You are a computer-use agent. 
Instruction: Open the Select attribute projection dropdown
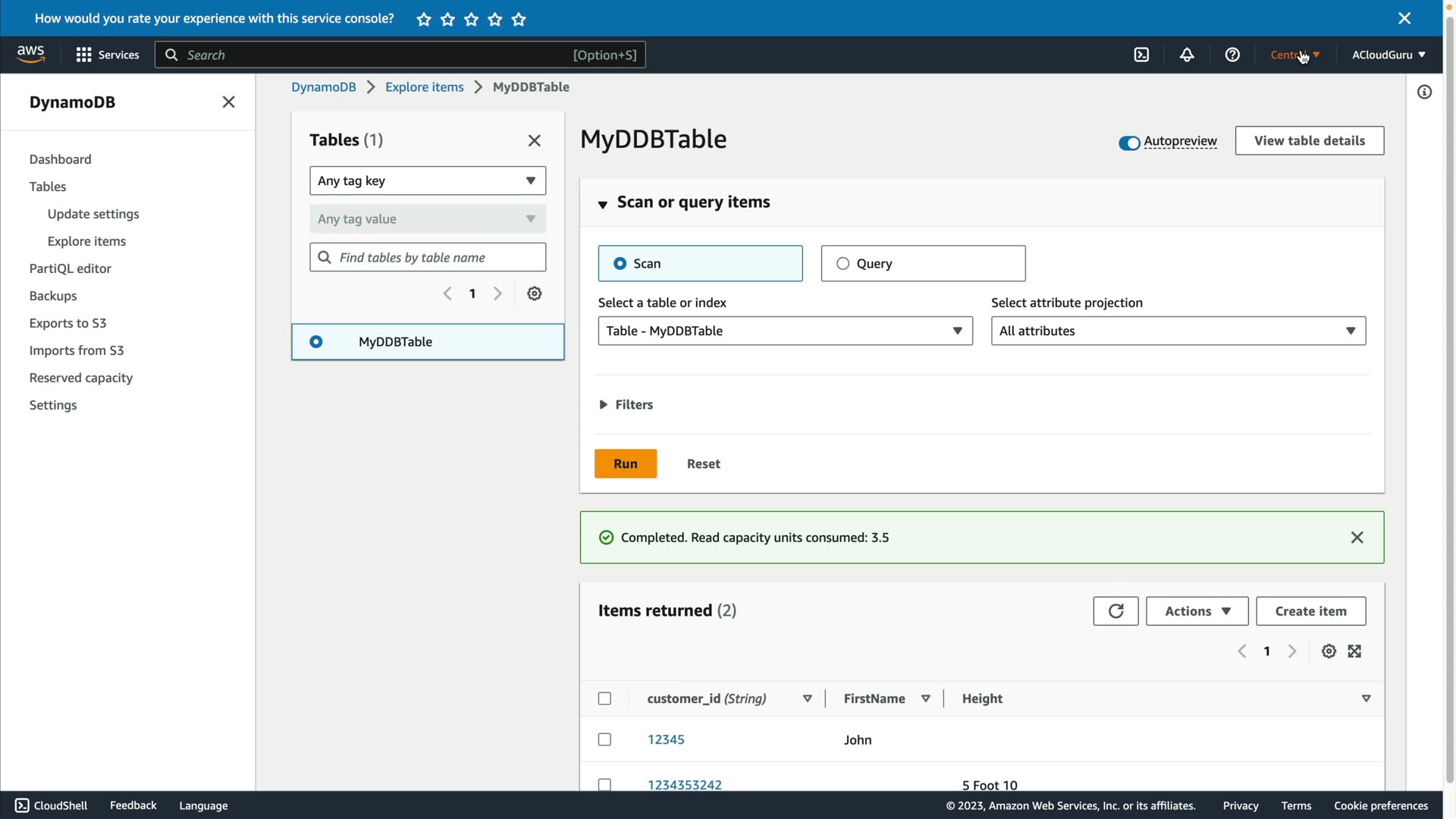click(1178, 331)
